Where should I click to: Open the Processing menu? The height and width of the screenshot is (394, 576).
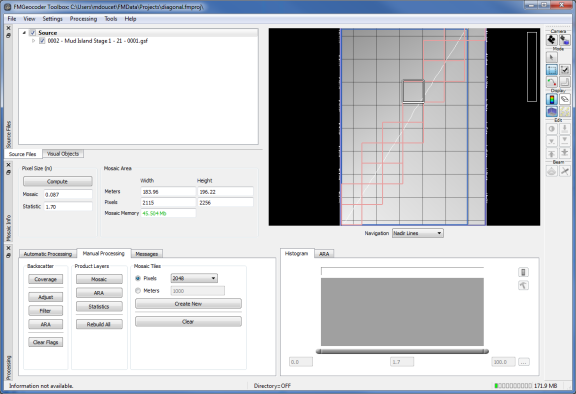(83, 19)
